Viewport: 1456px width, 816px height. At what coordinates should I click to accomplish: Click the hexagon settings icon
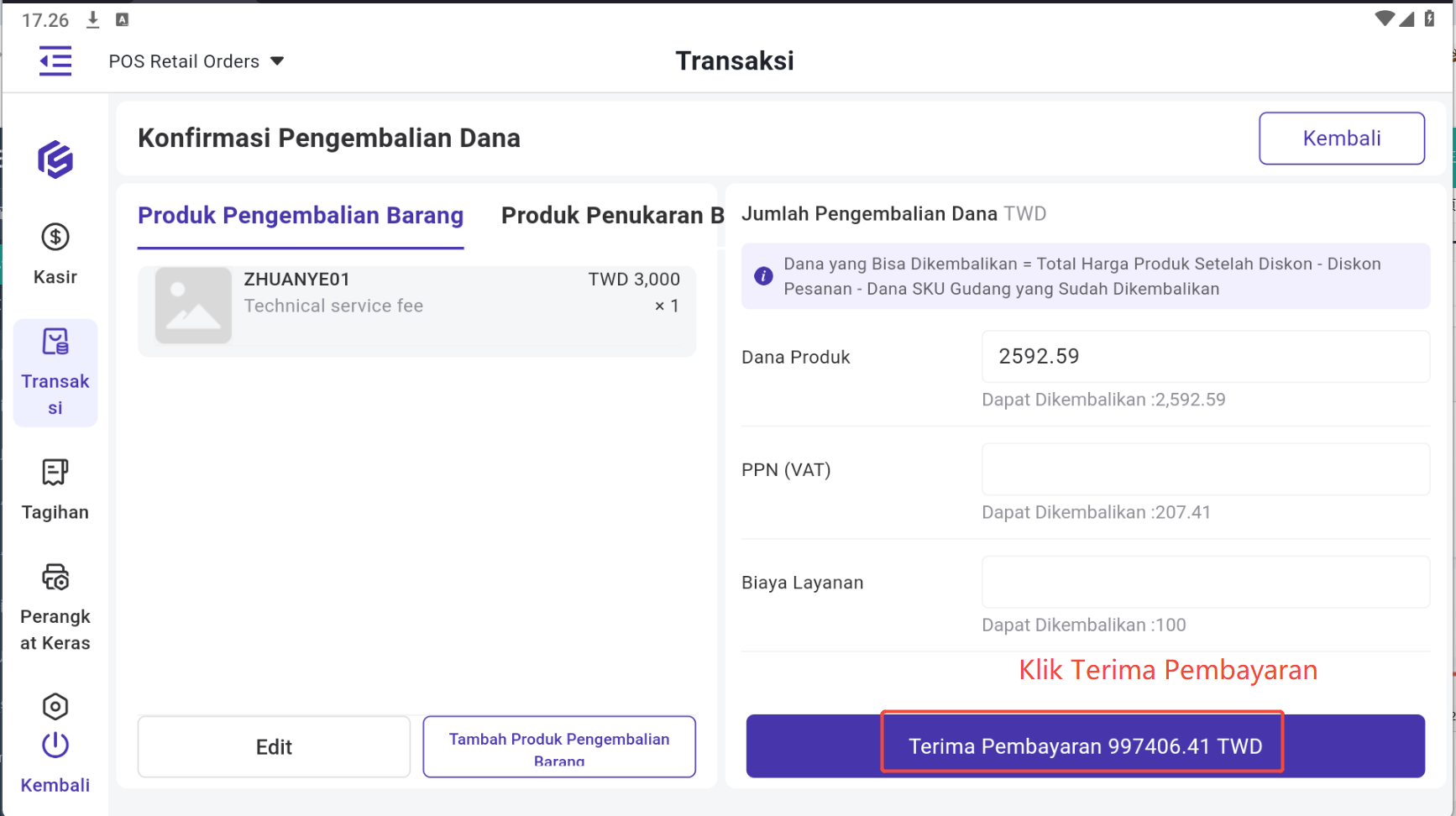[x=55, y=706]
